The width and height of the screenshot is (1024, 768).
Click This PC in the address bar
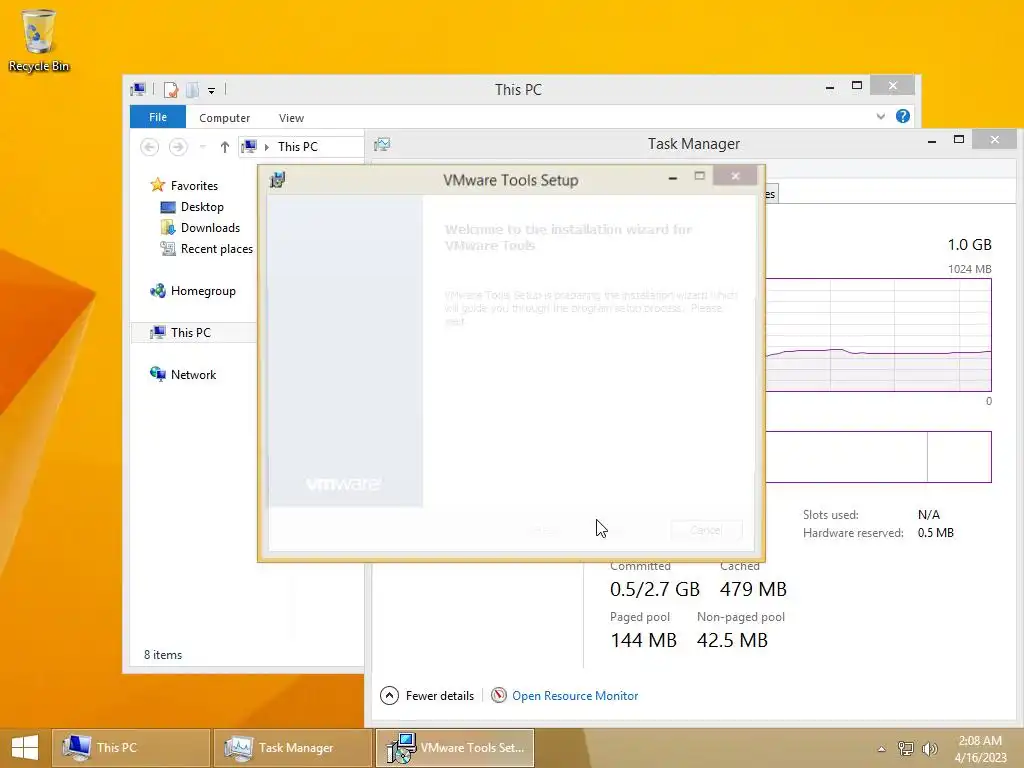point(298,147)
